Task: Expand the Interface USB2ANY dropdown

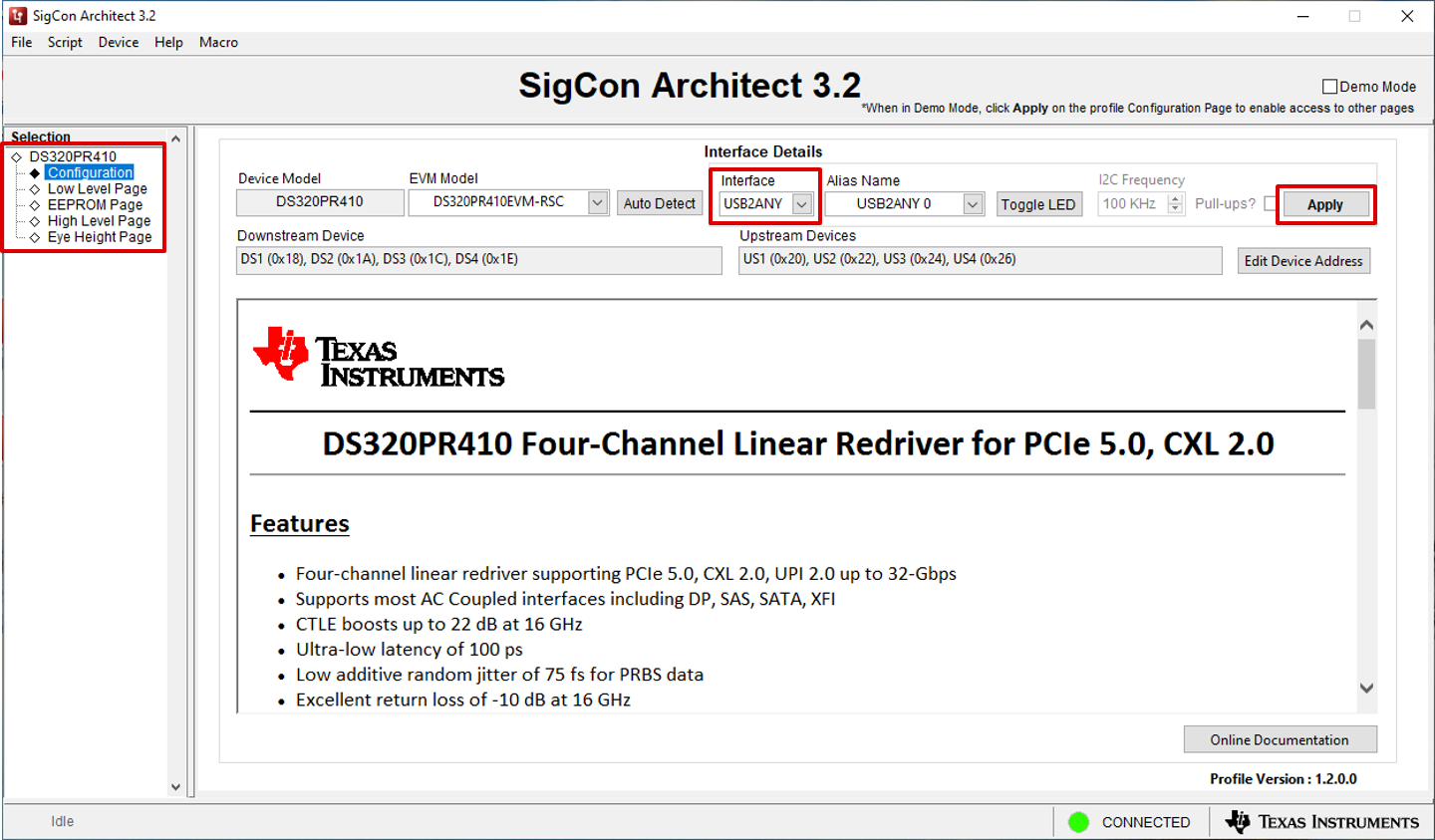Action: [x=802, y=204]
